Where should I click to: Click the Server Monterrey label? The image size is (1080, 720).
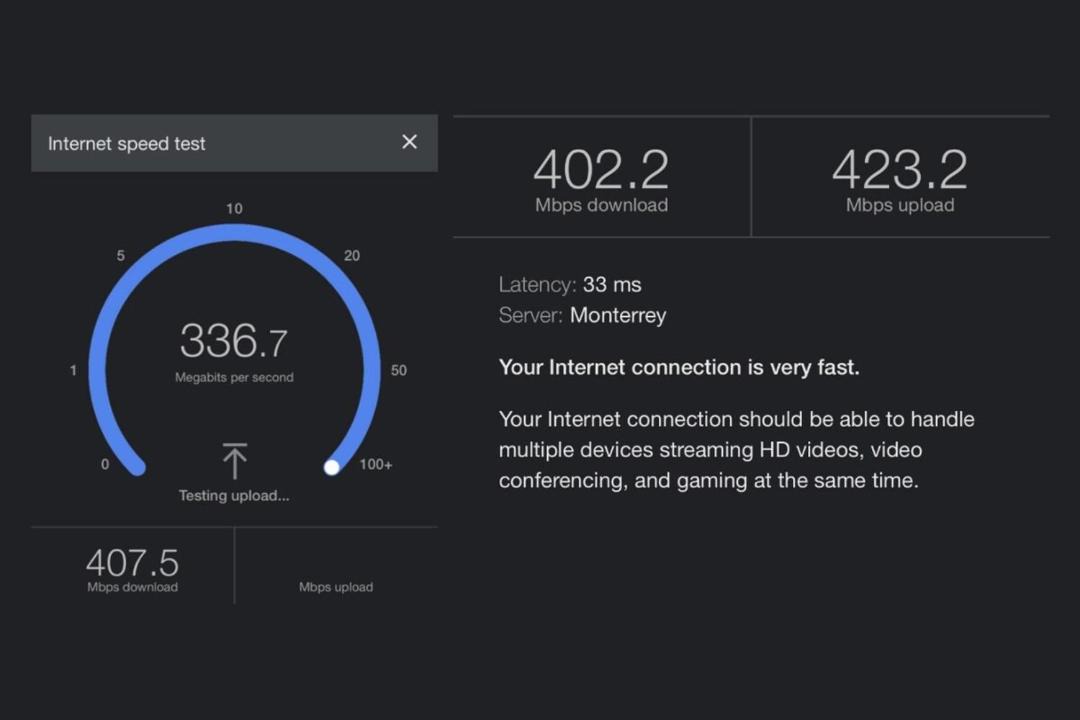tap(582, 316)
